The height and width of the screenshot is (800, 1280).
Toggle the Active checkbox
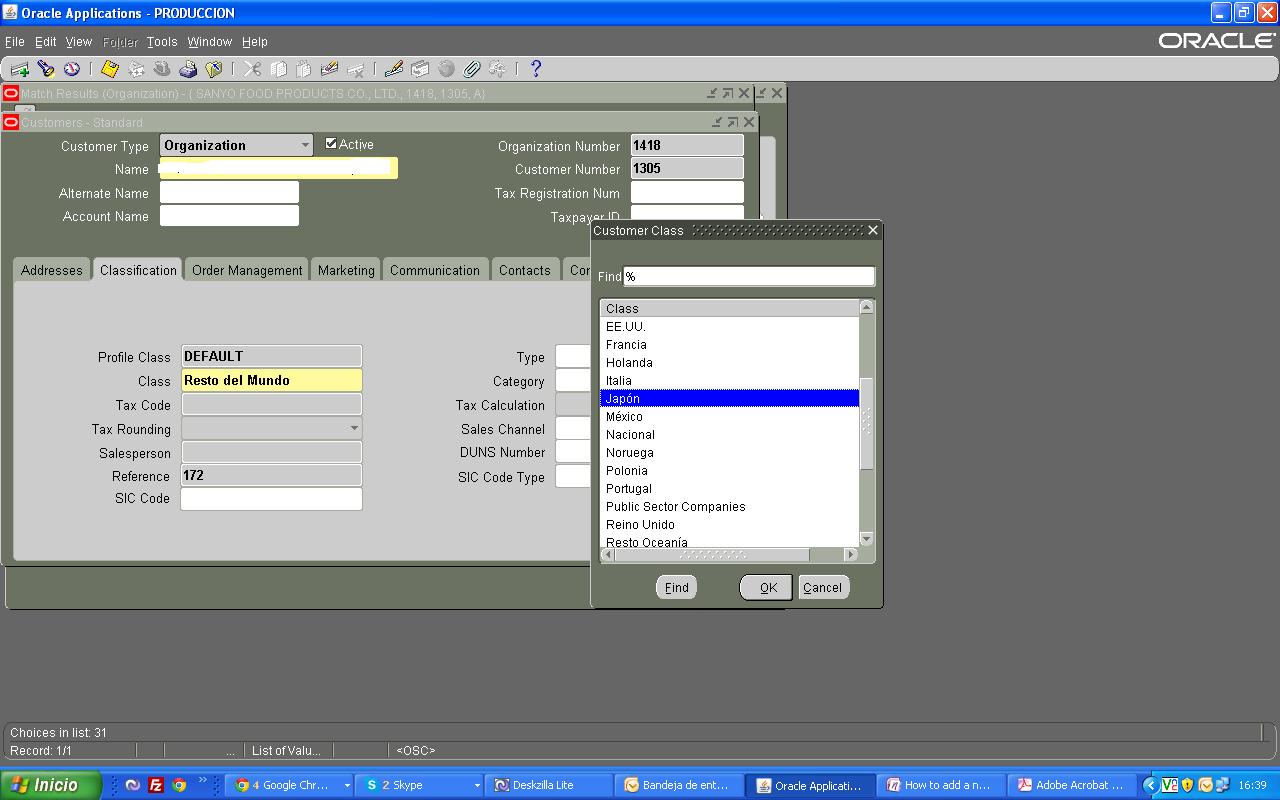click(x=331, y=144)
